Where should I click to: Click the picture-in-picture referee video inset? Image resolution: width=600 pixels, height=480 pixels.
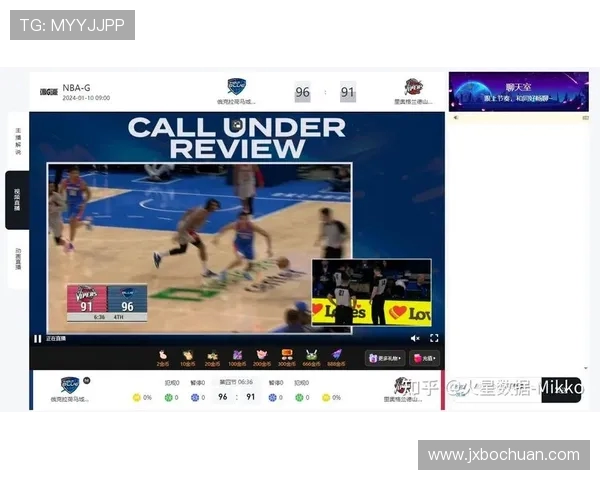[x=371, y=292]
